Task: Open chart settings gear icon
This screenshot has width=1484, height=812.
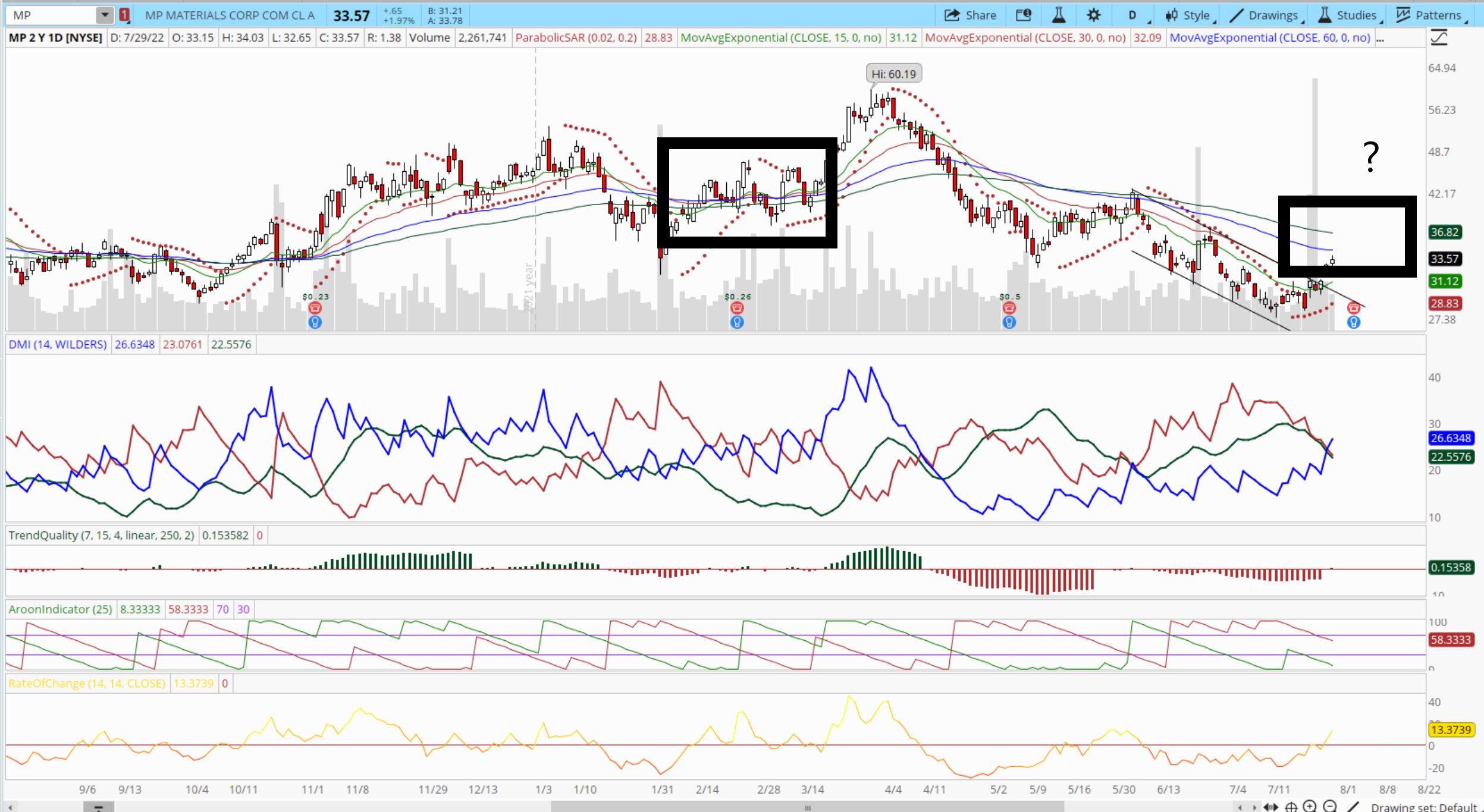Action: (1093, 15)
